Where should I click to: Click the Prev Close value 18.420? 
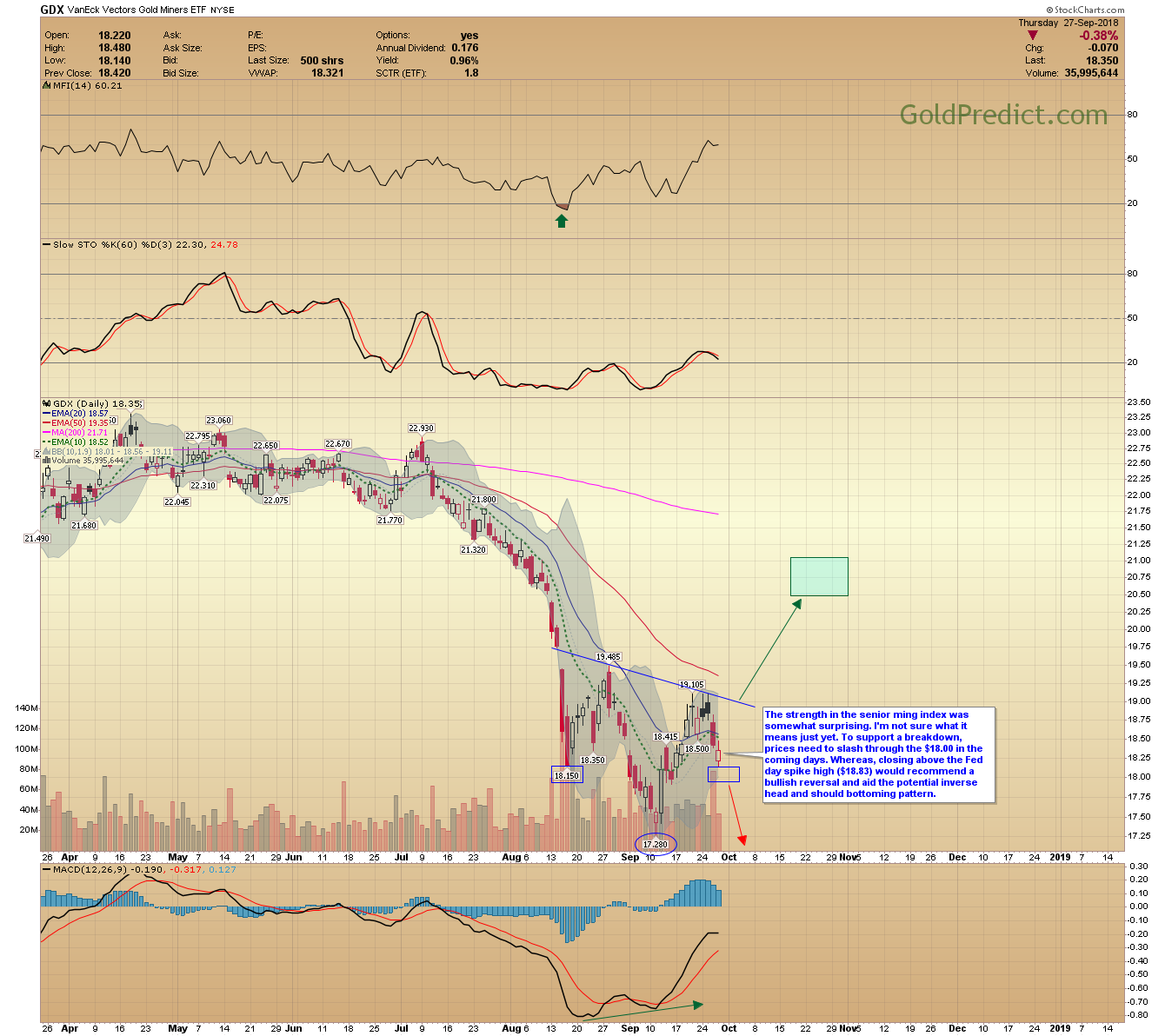click(114, 73)
